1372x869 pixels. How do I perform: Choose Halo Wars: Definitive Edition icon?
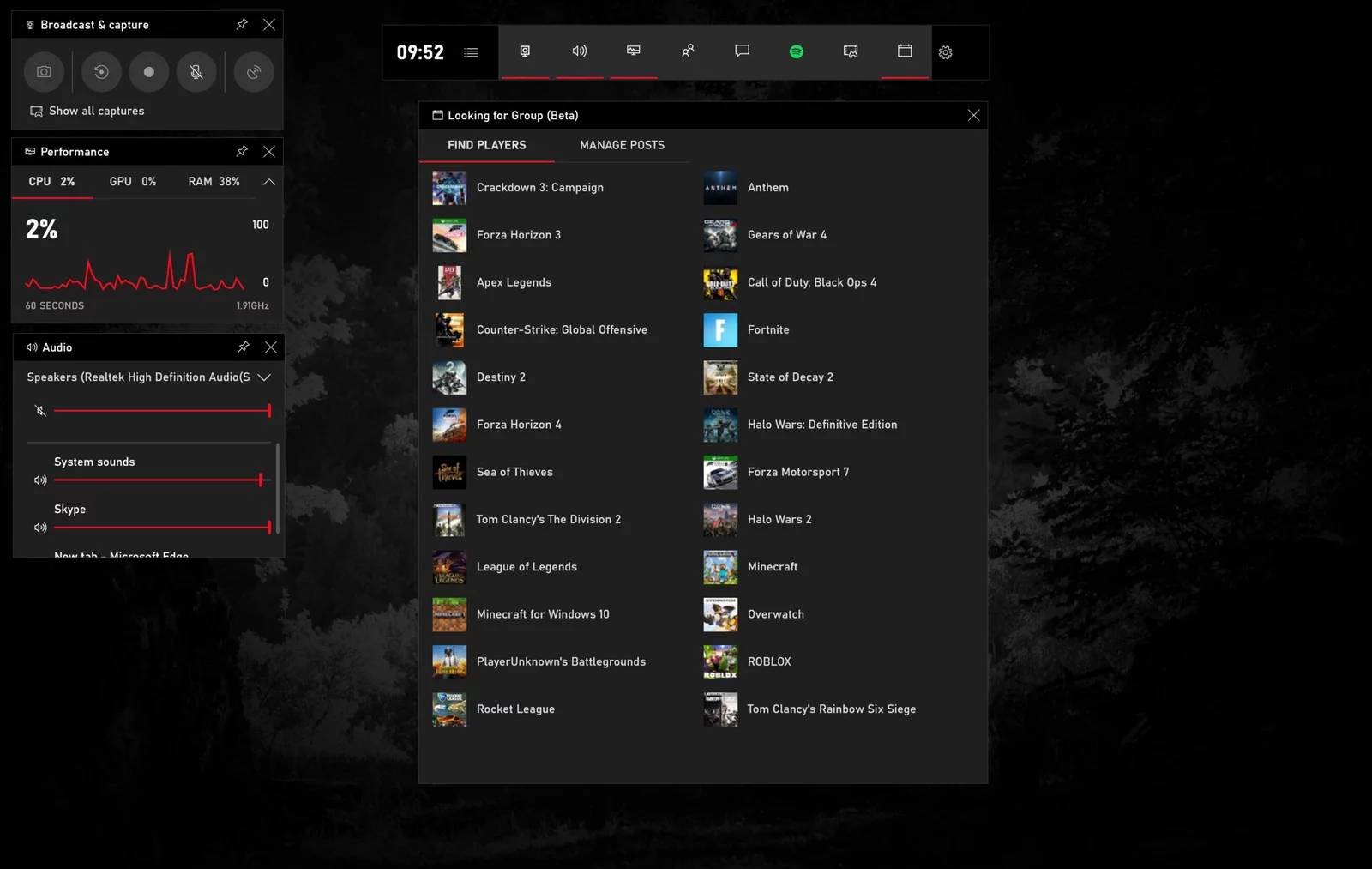pos(720,425)
